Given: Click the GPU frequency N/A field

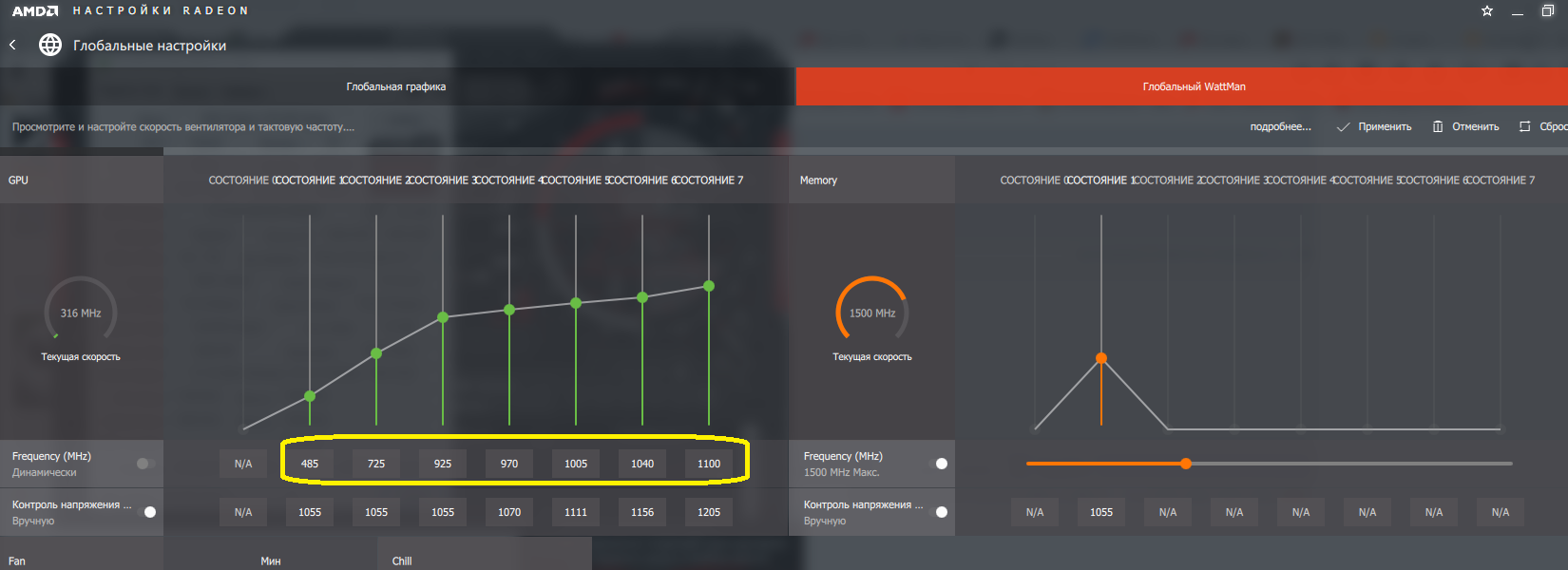Looking at the screenshot, I should click(243, 464).
